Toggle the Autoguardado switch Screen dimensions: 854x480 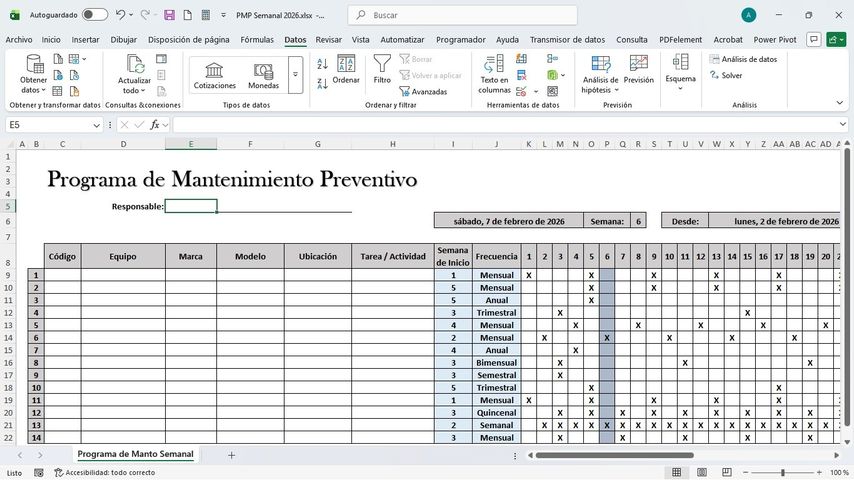tap(95, 15)
